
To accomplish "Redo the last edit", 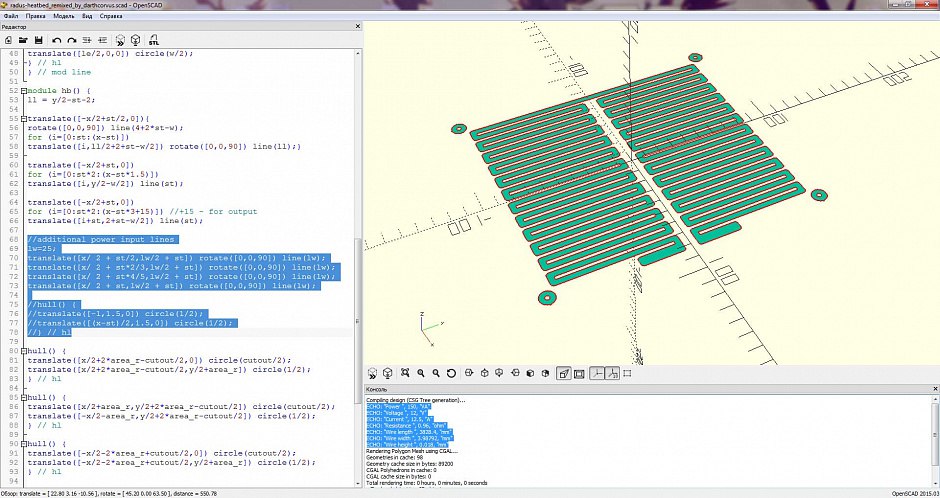I will coord(71,40).
